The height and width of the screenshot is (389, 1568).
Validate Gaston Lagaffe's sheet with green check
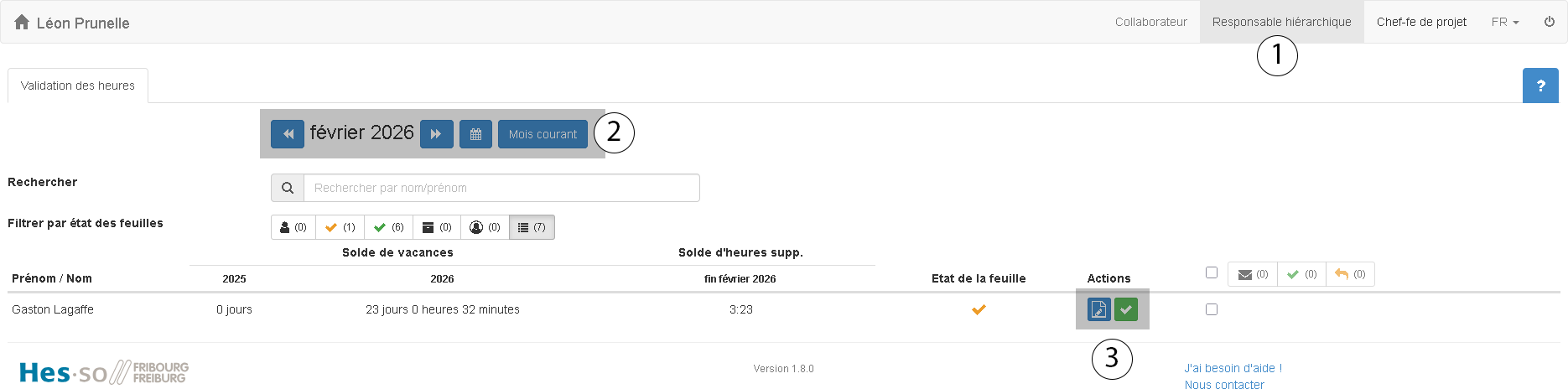coord(1126,309)
